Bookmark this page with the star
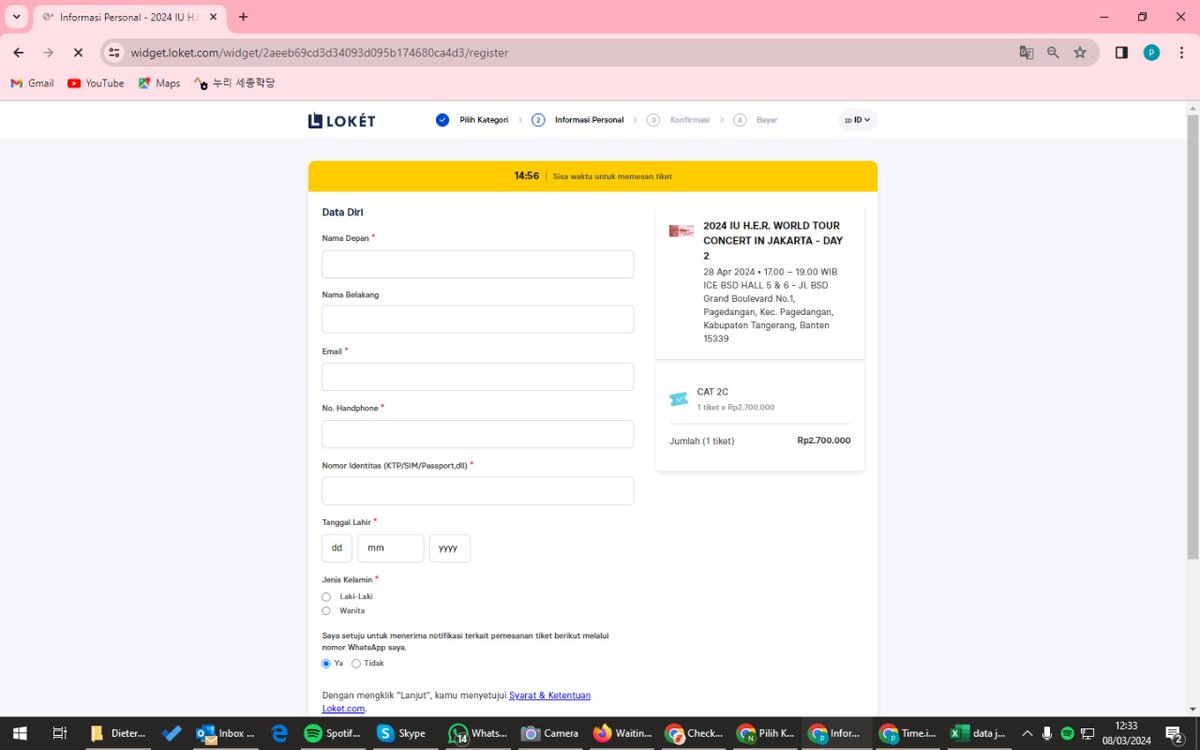This screenshot has width=1200, height=750. click(1080, 53)
